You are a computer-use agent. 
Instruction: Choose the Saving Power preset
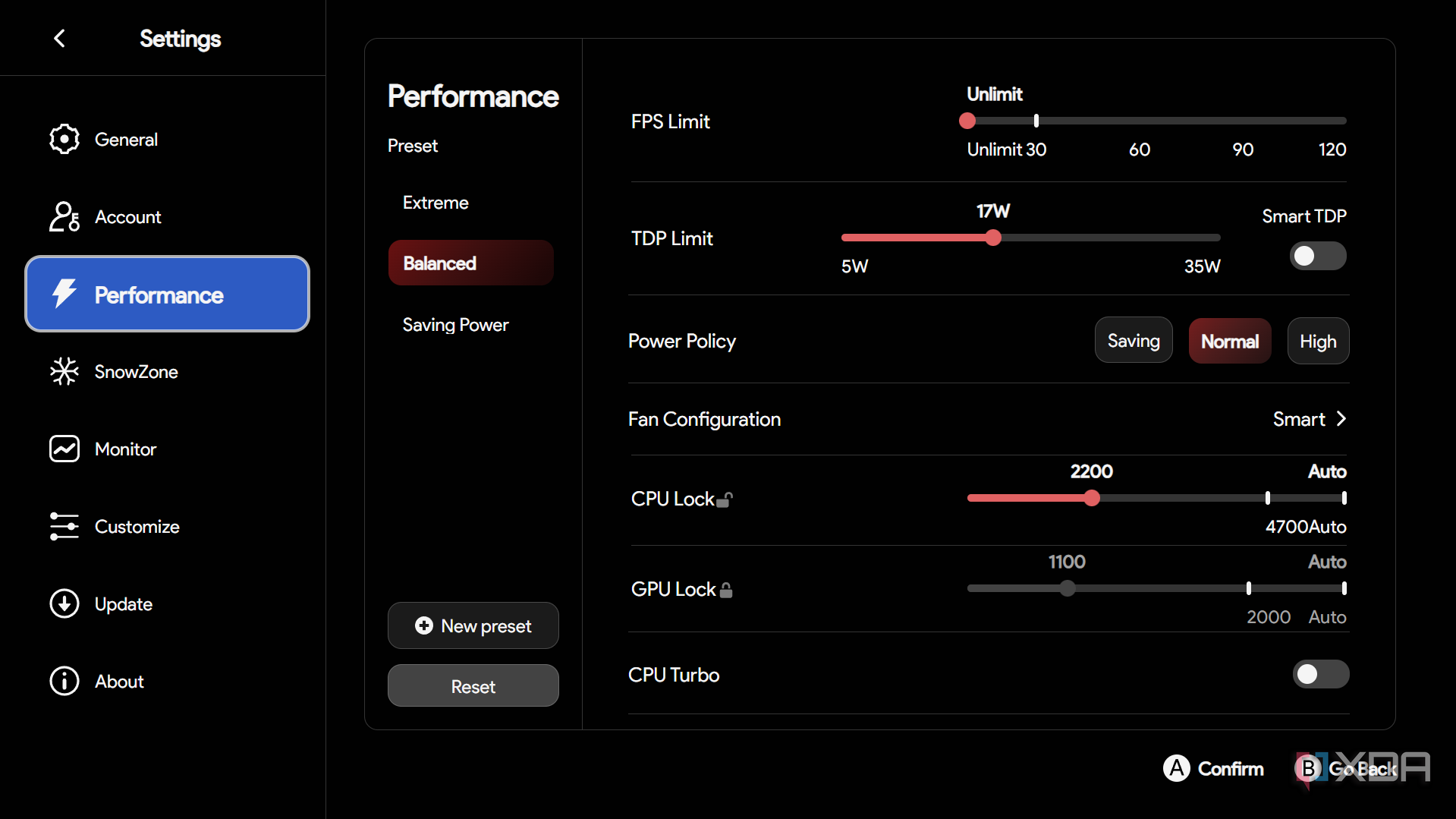click(x=455, y=325)
